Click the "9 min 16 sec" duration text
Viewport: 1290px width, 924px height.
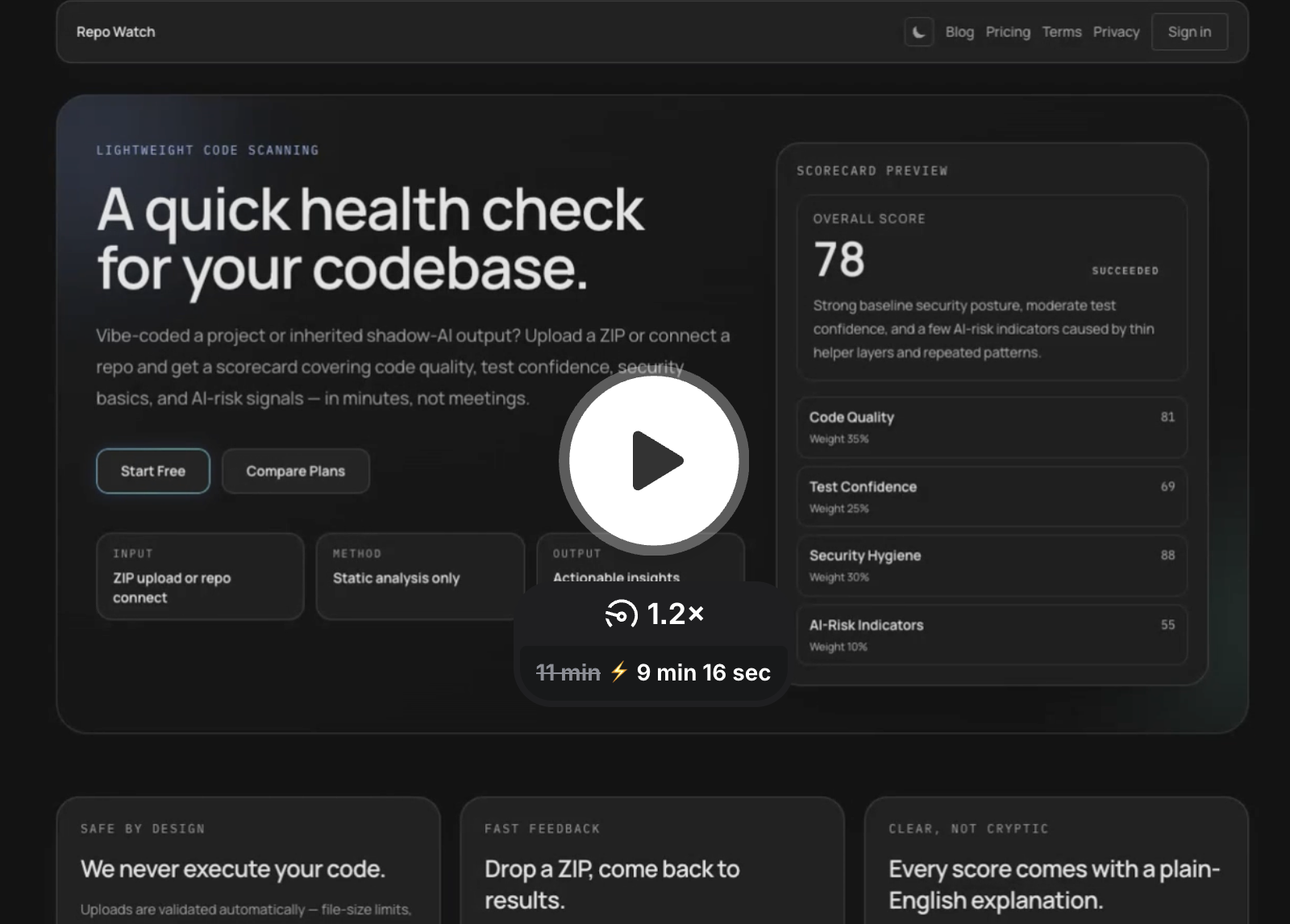tap(704, 672)
